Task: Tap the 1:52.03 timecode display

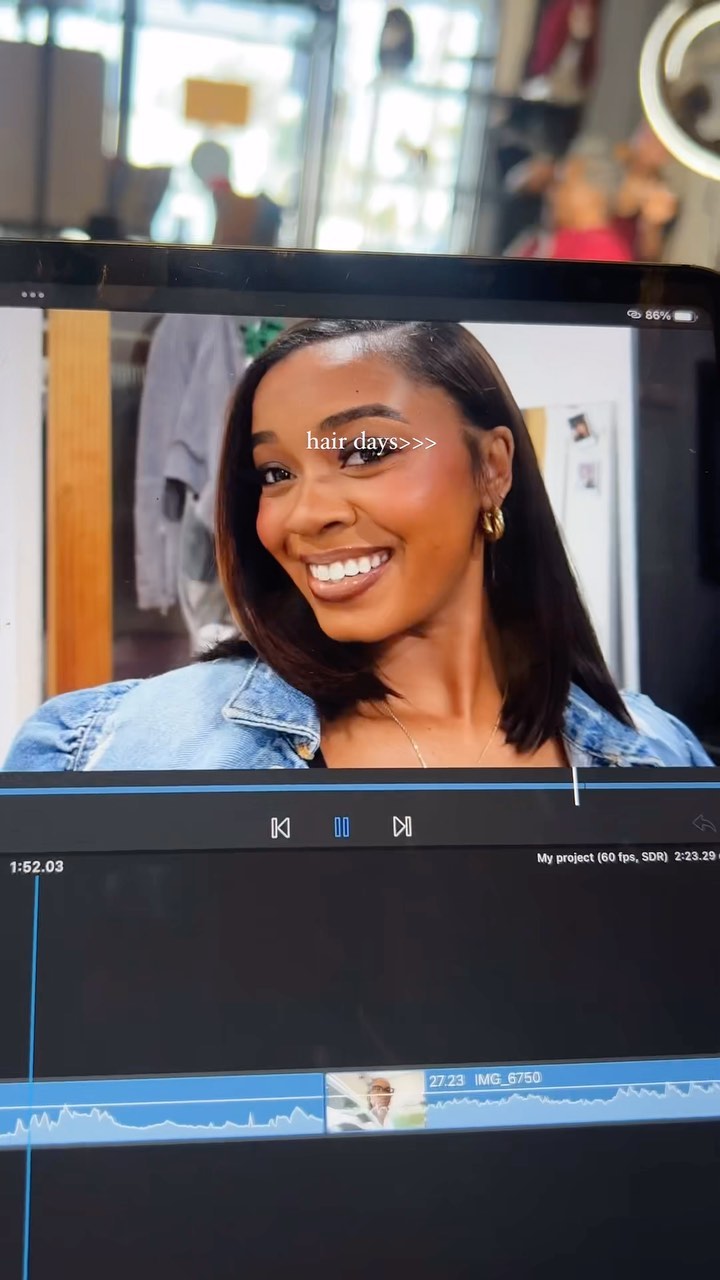Action: [37, 867]
